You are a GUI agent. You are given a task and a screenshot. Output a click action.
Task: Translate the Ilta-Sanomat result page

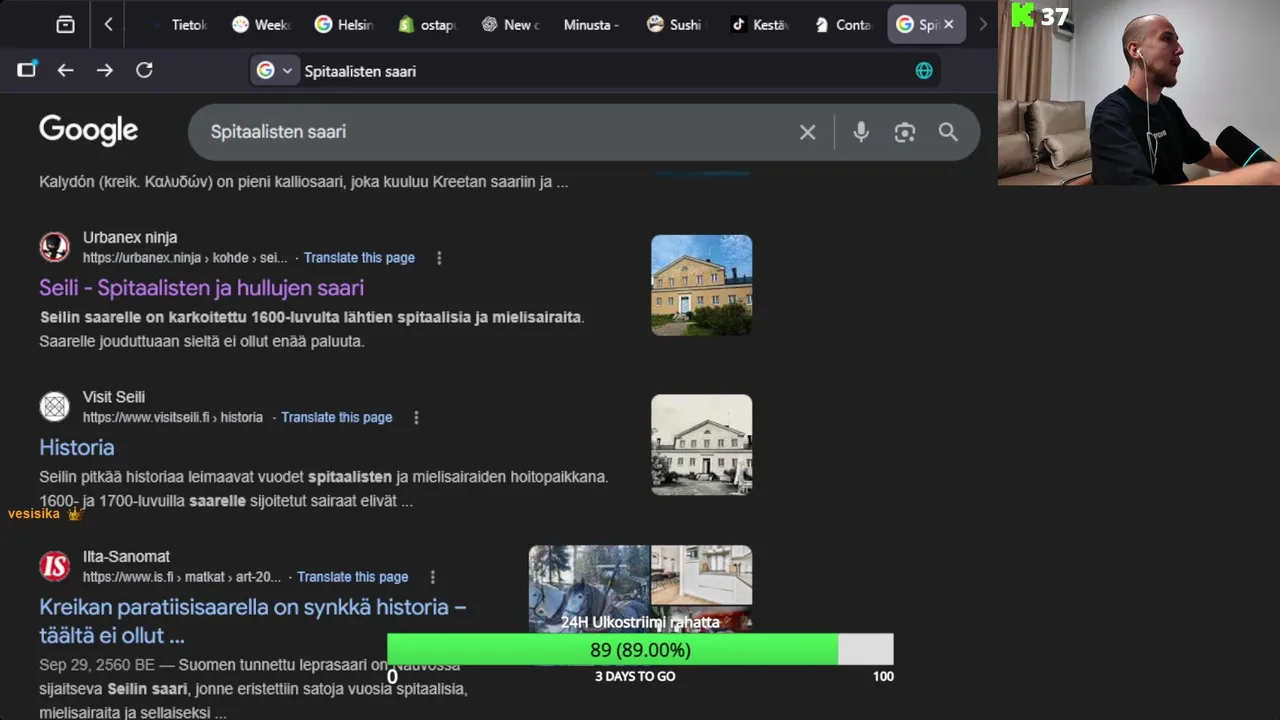point(353,577)
